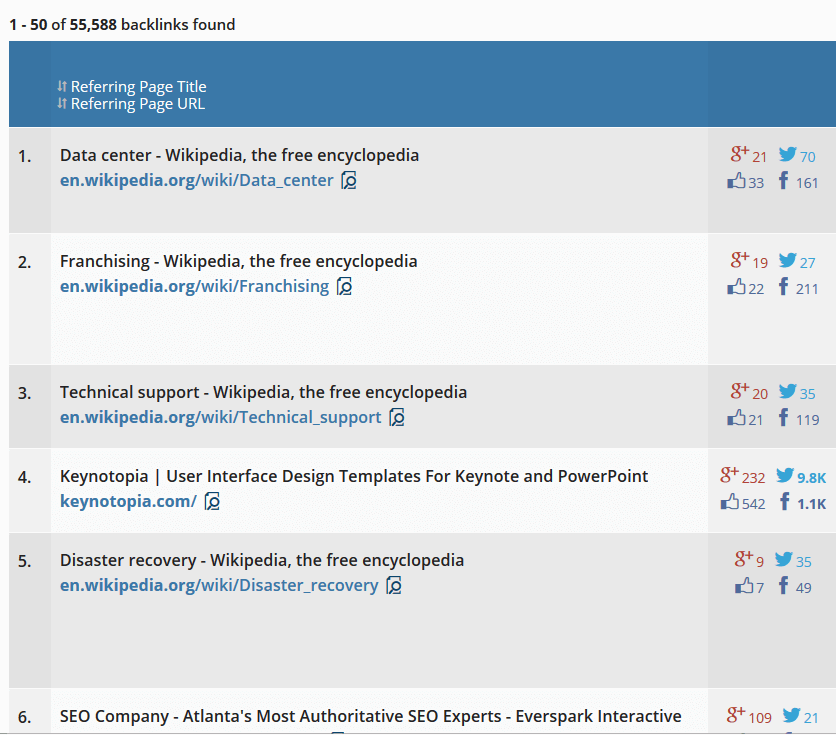Click Google+ icon in Disaster recovery row

point(743,559)
